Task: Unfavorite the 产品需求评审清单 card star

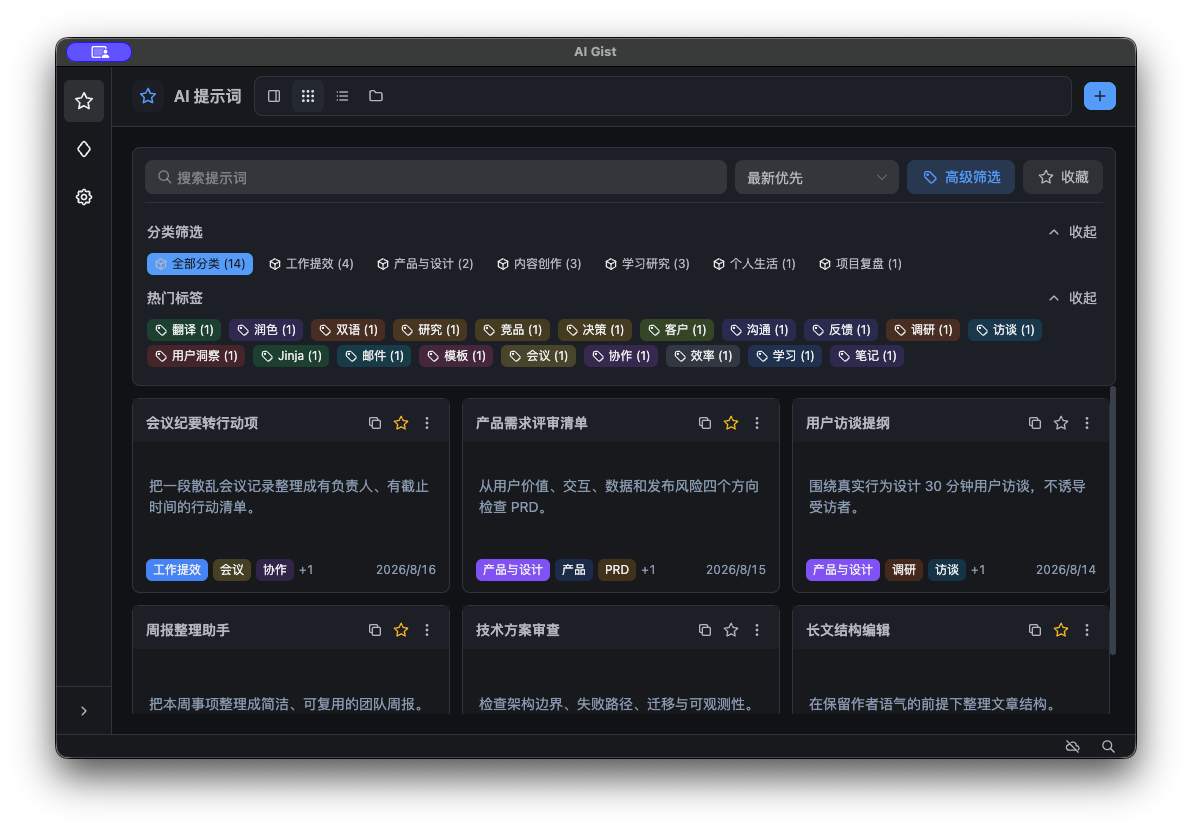Action: [731, 423]
